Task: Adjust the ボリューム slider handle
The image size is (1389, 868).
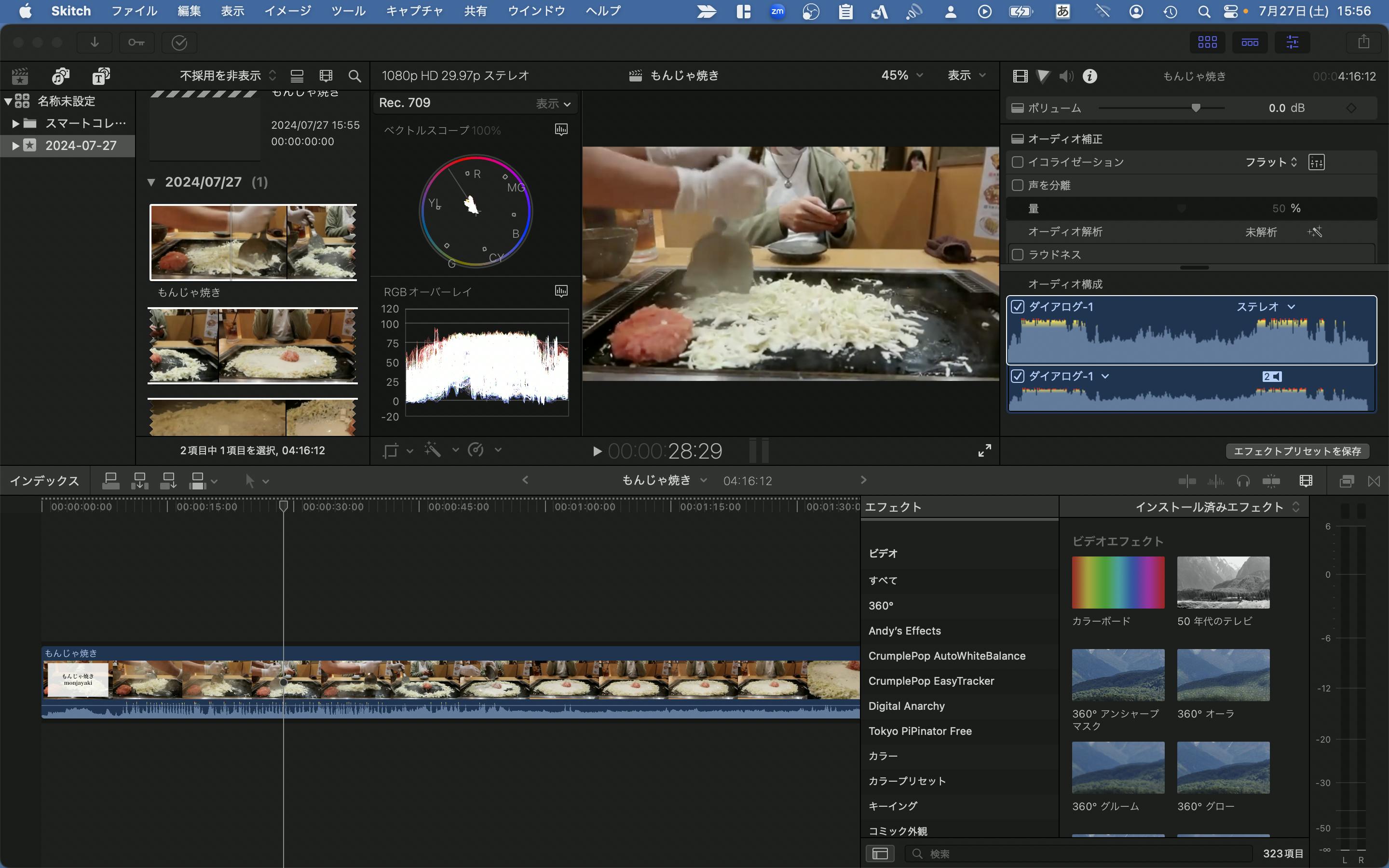Action: click(x=1196, y=108)
